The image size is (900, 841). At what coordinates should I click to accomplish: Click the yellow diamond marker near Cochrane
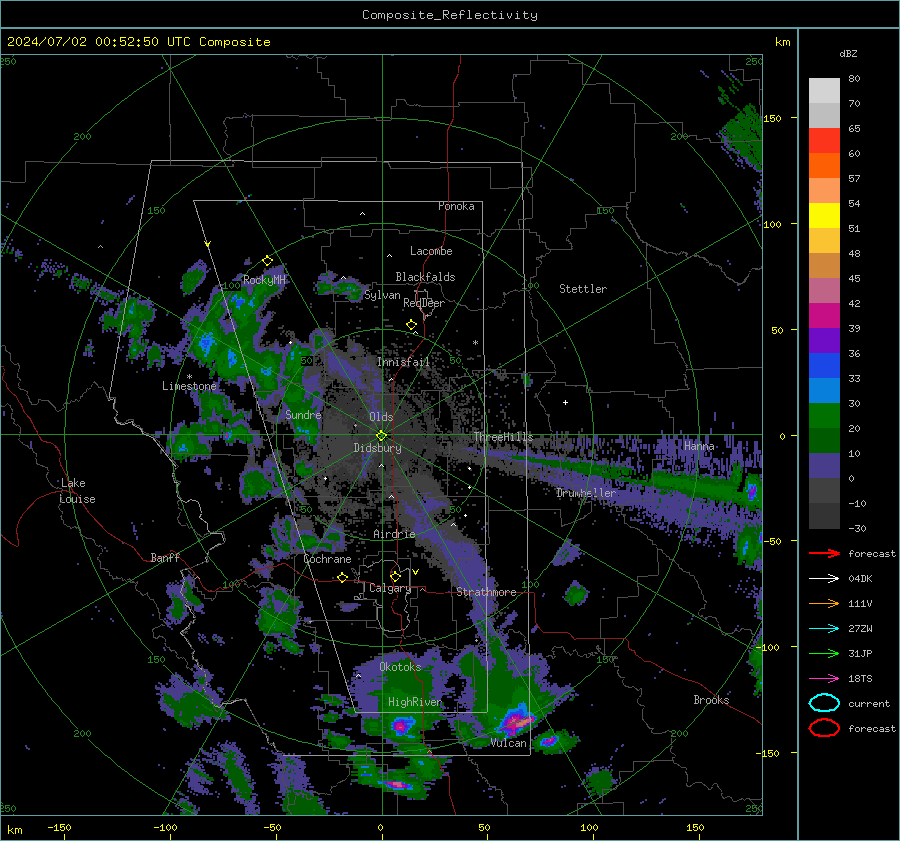(x=342, y=577)
